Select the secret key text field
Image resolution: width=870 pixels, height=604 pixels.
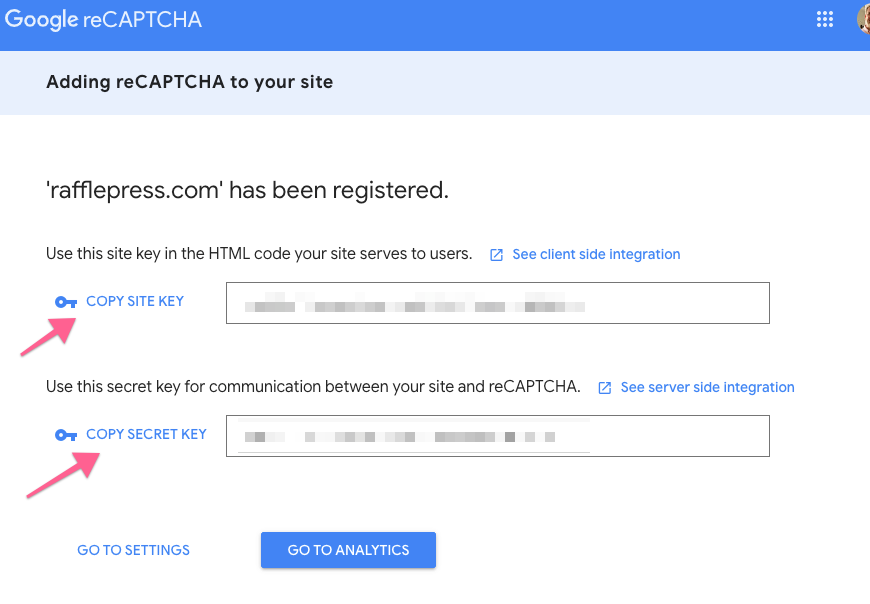pyautogui.click(x=497, y=436)
